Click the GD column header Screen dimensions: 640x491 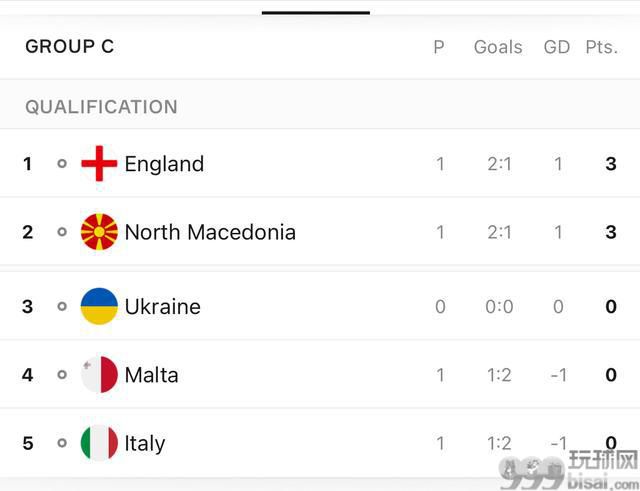point(557,47)
